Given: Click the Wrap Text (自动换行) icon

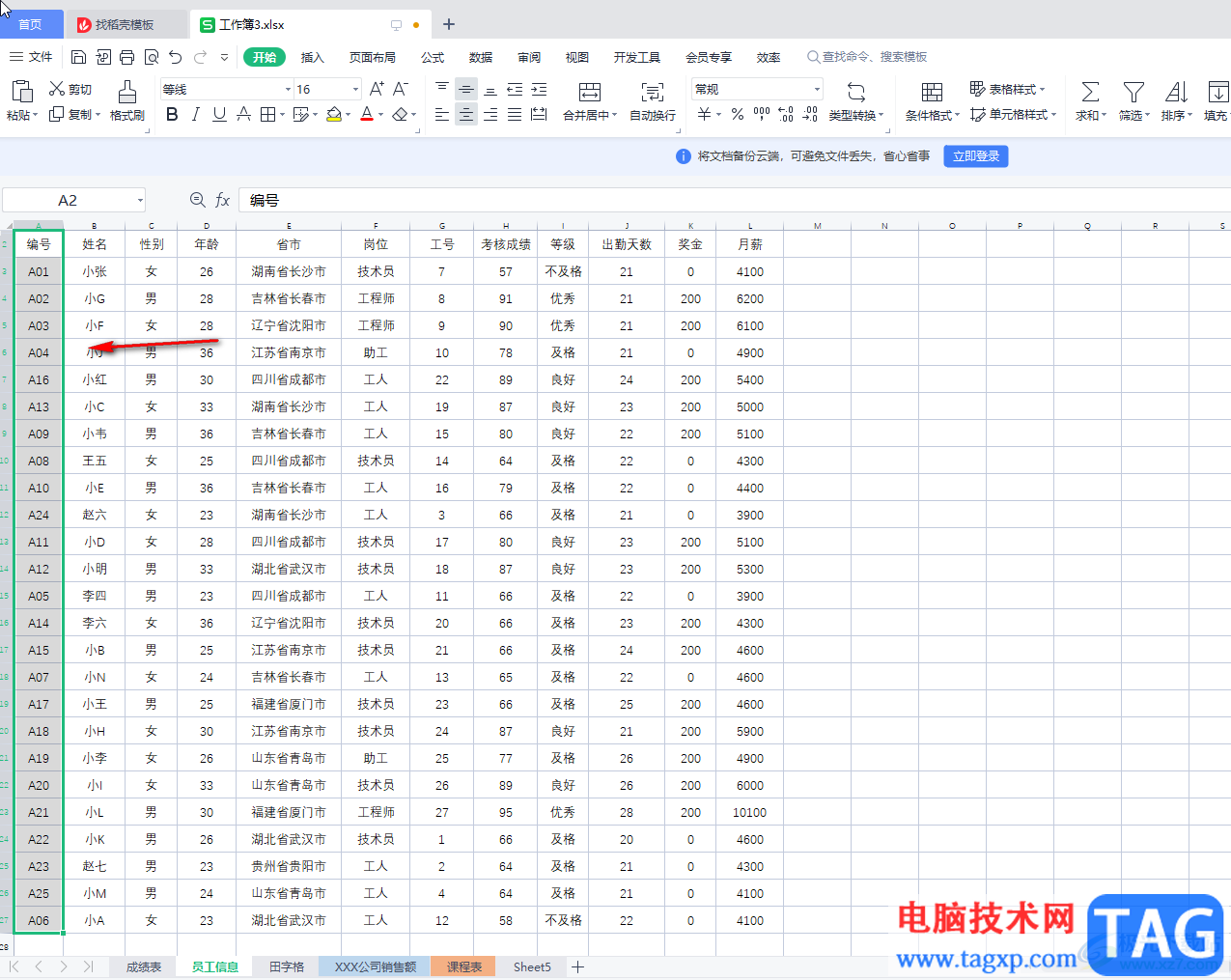Looking at the screenshot, I should pos(653,92).
